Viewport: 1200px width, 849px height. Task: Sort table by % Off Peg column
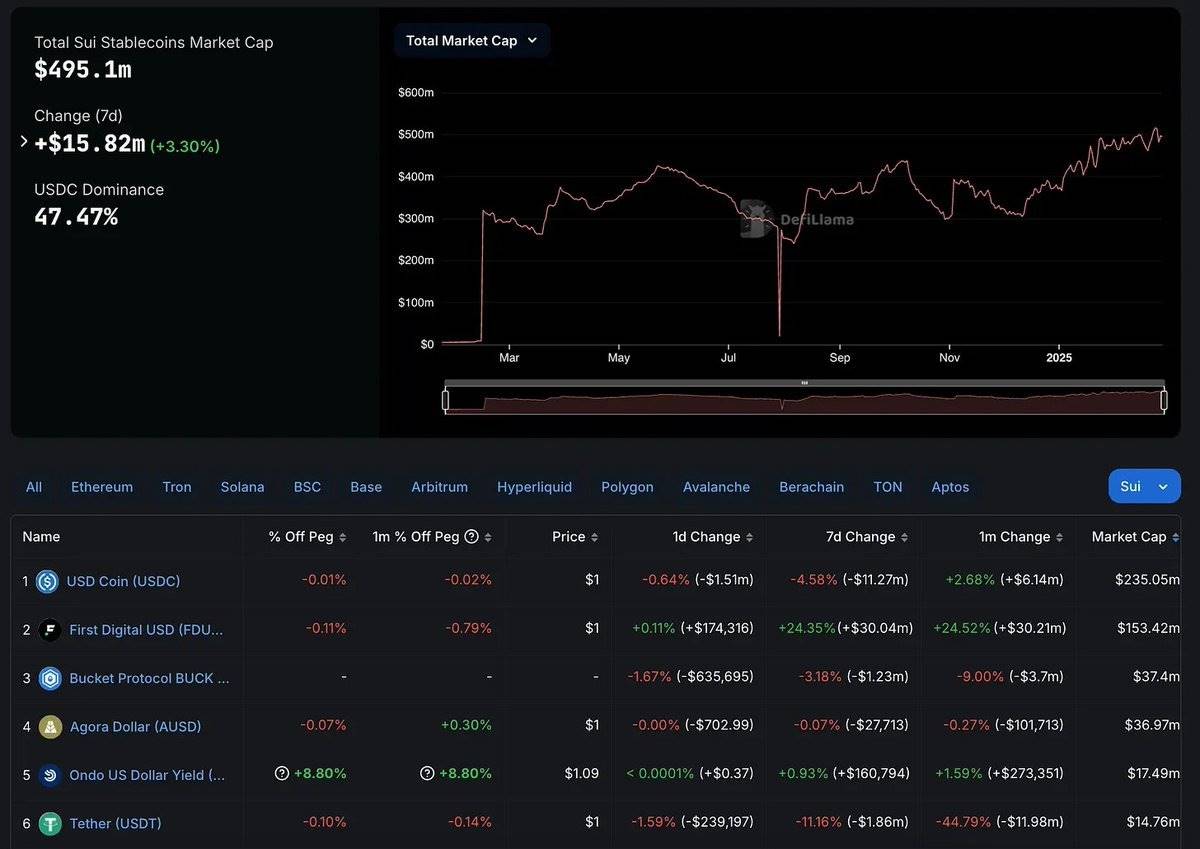(307, 537)
